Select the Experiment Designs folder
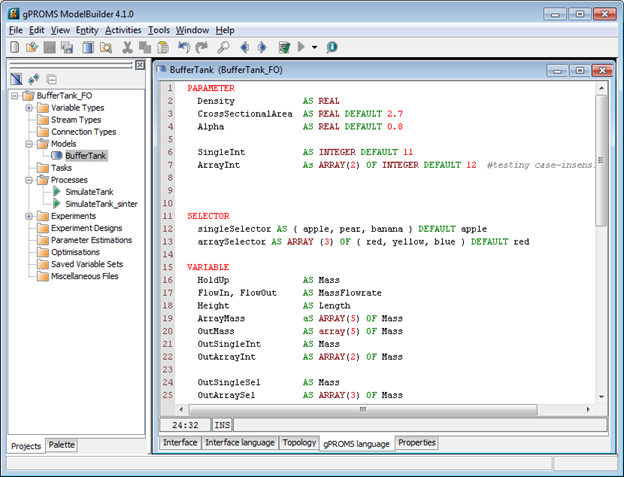624x477 pixels. (86, 228)
